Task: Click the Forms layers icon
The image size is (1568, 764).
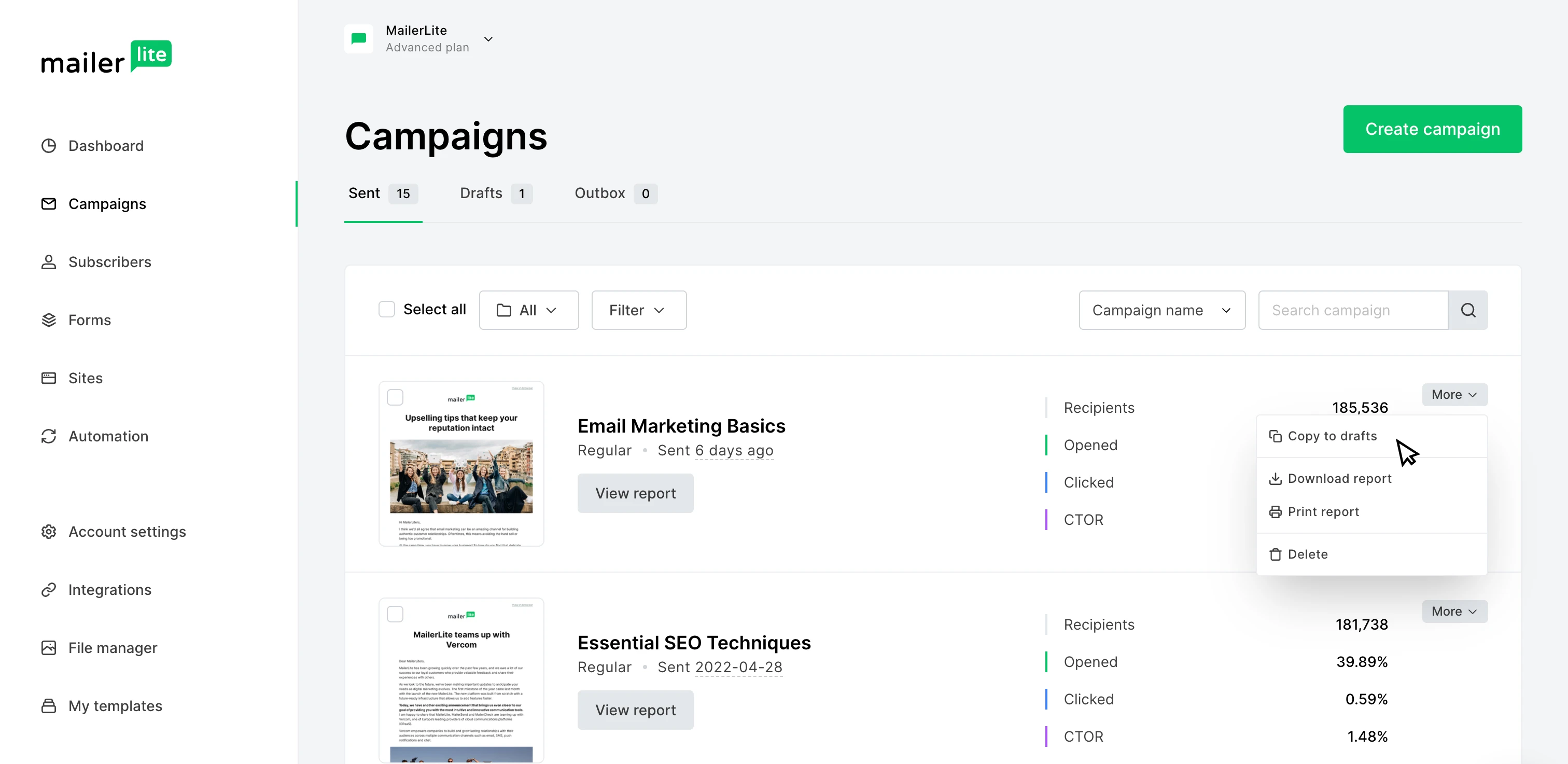Action: [49, 320]
